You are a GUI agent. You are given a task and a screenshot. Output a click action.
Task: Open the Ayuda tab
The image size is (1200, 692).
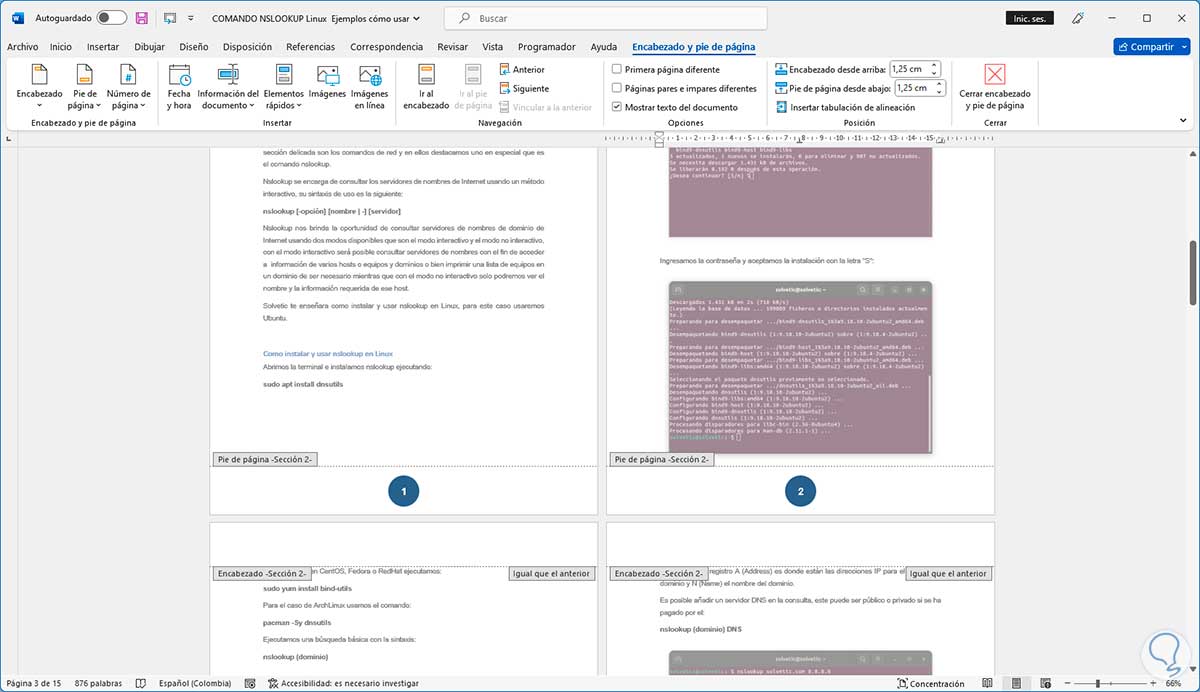(x=603, y=46)
